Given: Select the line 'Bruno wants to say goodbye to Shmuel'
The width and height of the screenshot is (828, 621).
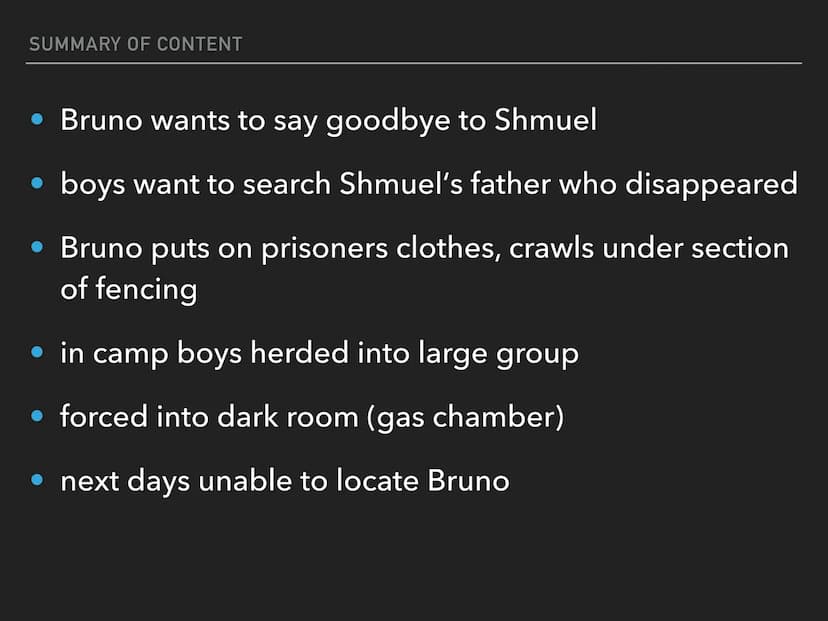Looking at the screenshot, I should tap(328, 121).
